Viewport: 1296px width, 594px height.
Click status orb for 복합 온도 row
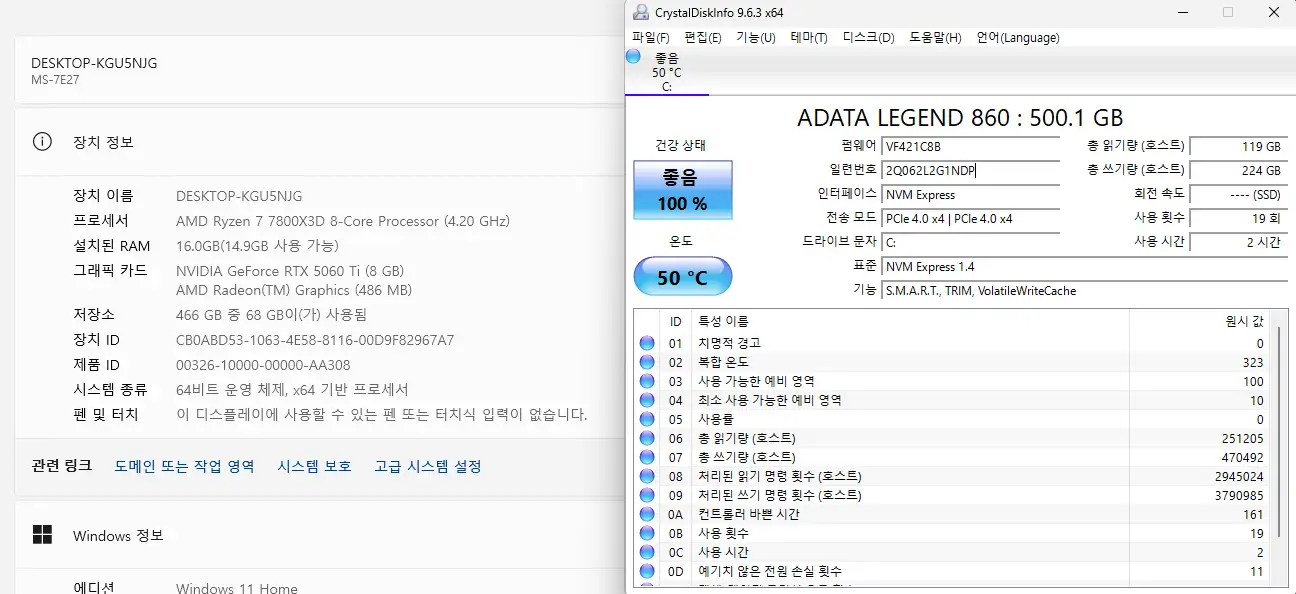[646, 362]
